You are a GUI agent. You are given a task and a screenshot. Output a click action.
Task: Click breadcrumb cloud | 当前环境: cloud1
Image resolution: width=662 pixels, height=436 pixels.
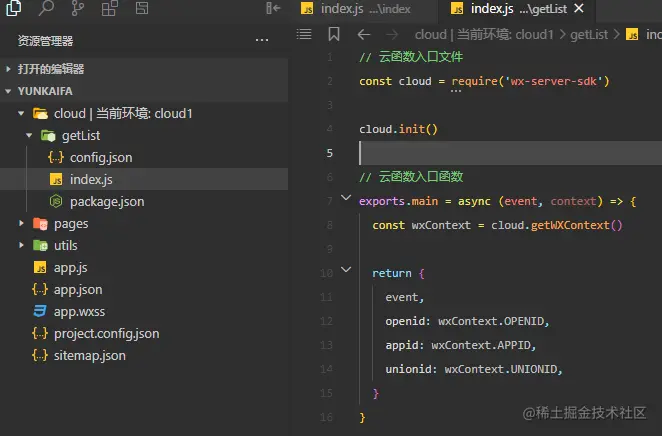tap(484, 34)
